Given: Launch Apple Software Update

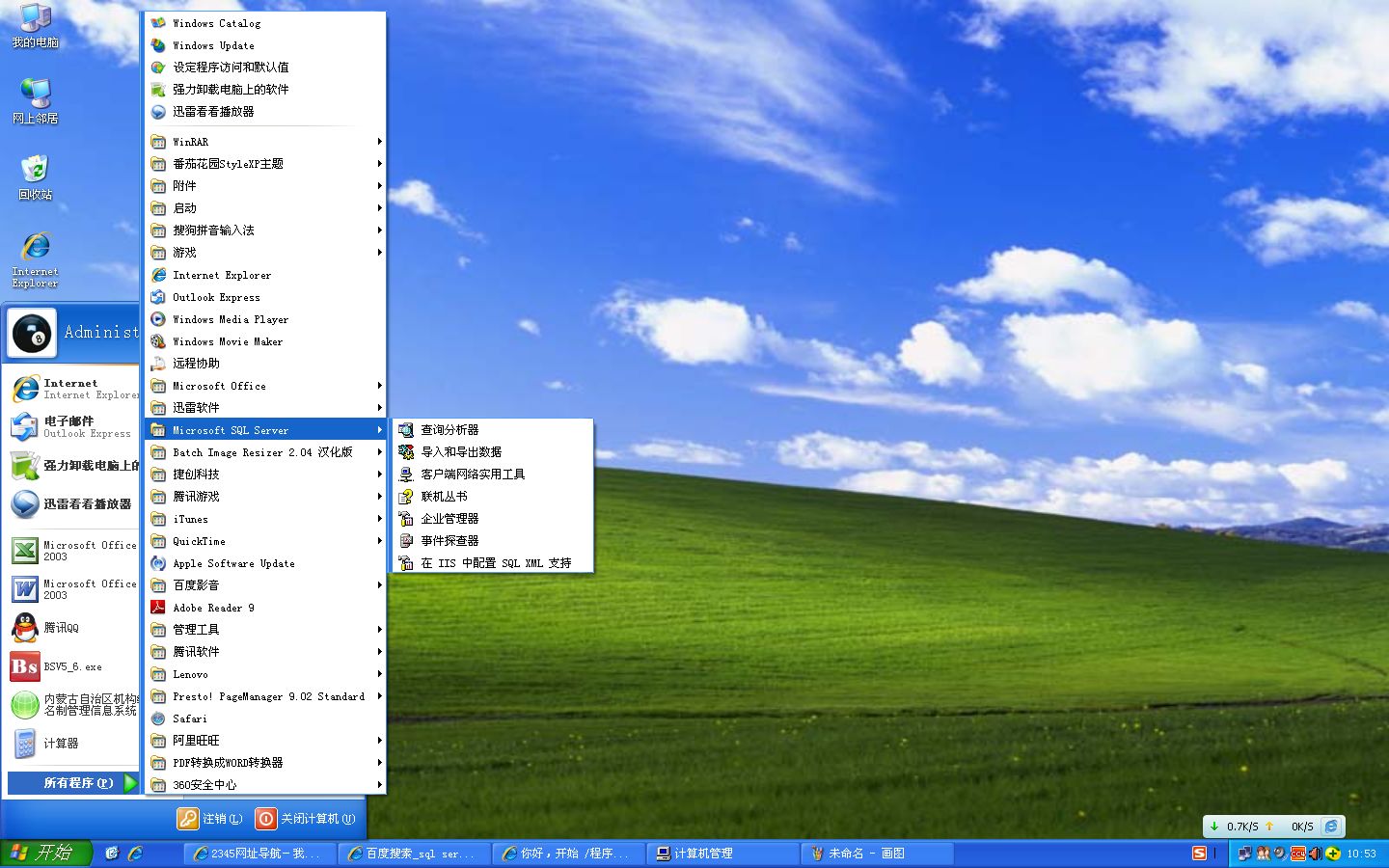Looking at the screenshot, I should tap(265, 563).
